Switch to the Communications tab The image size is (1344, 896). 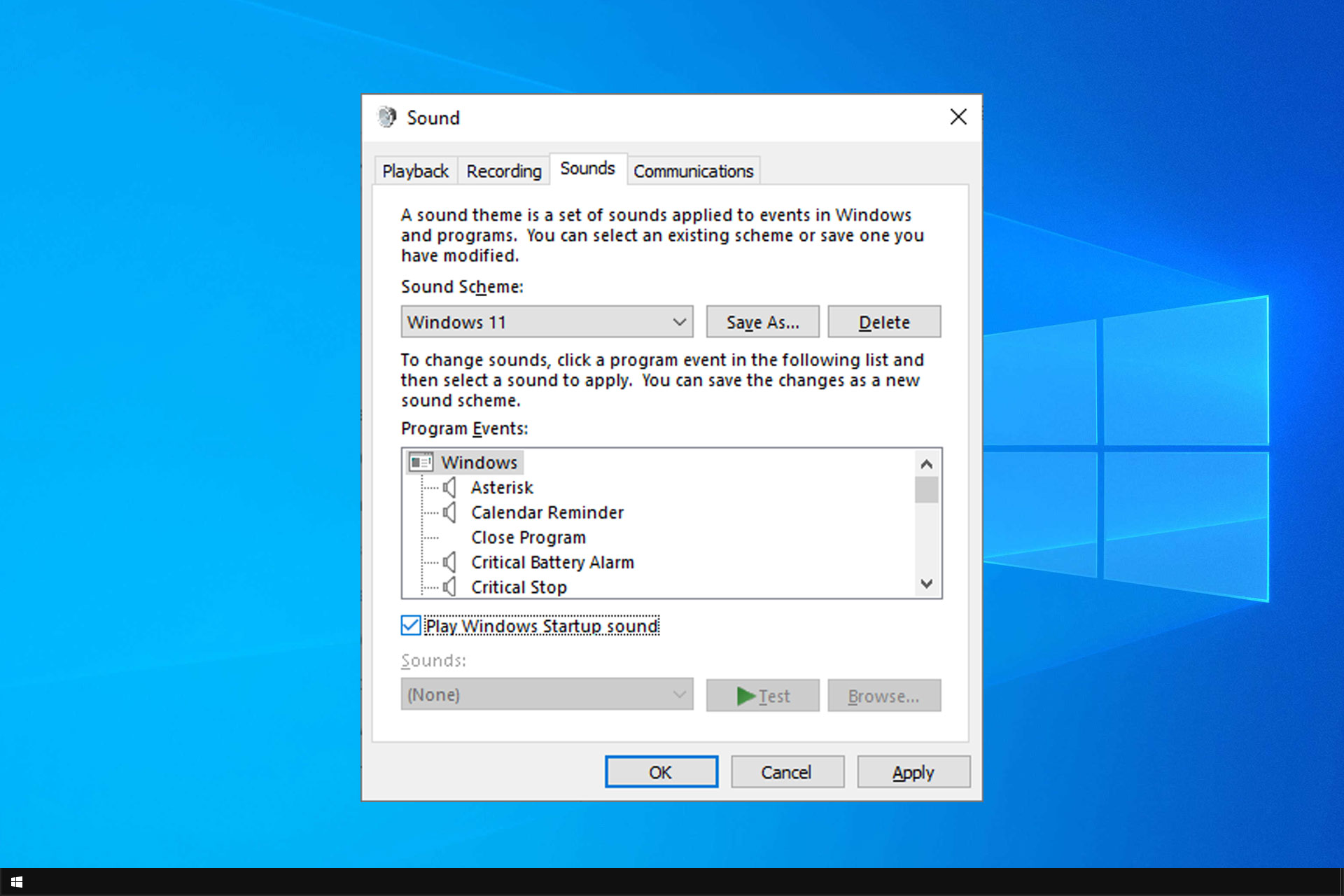[693, 171]
